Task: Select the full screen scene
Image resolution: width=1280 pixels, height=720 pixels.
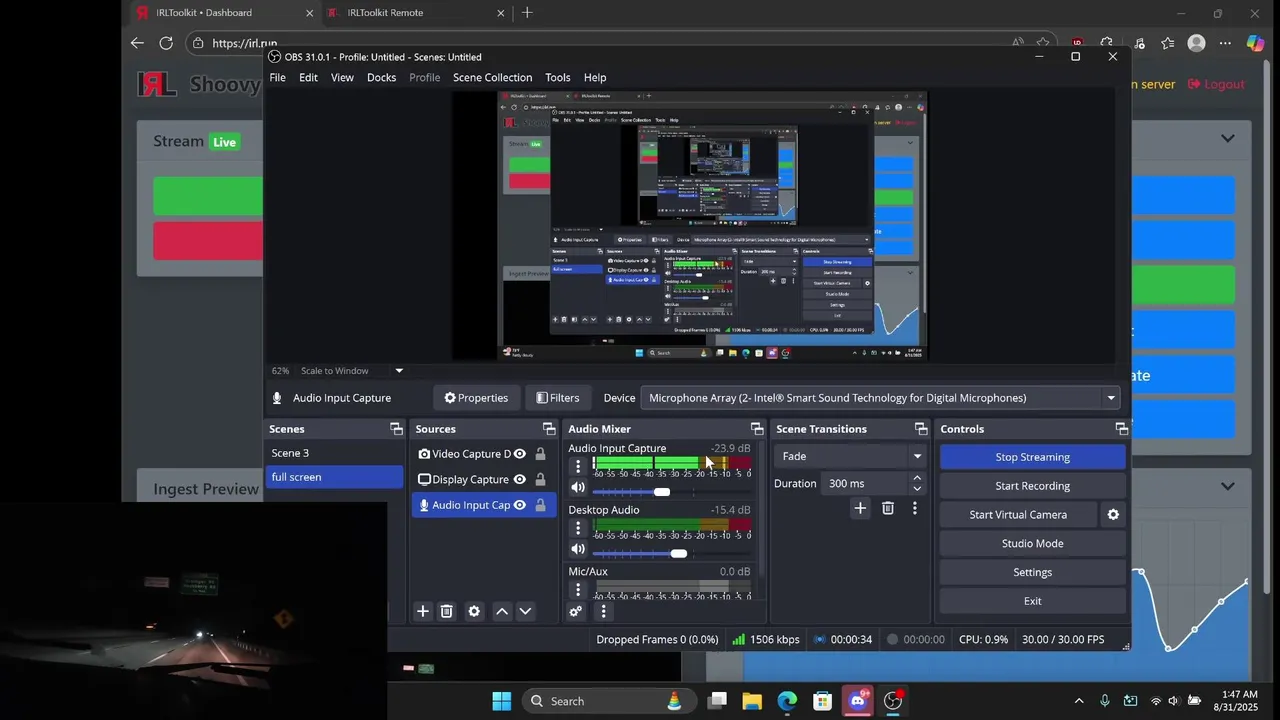Action: [334, 477]
